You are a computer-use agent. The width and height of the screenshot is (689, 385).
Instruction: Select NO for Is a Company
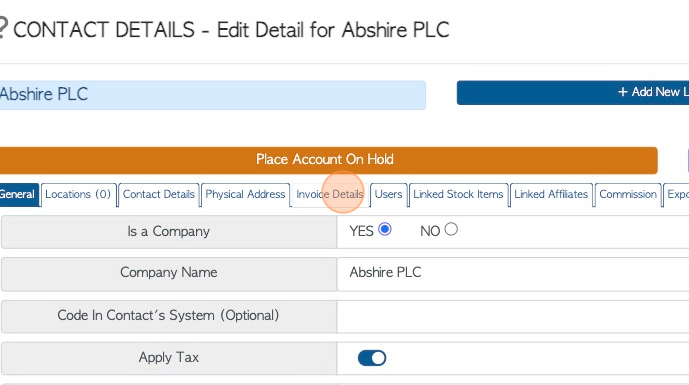451,229
